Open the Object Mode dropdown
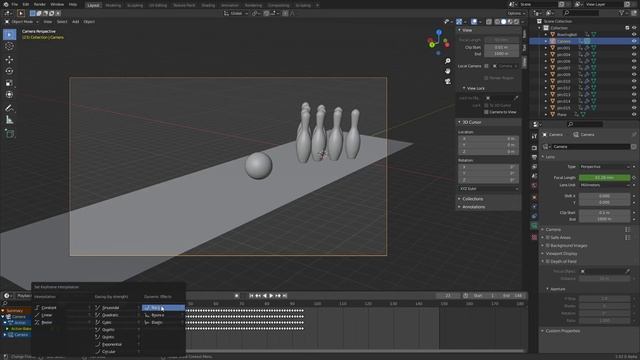The height and width of the screenshot is (360, 640). [x=21, y=22]
